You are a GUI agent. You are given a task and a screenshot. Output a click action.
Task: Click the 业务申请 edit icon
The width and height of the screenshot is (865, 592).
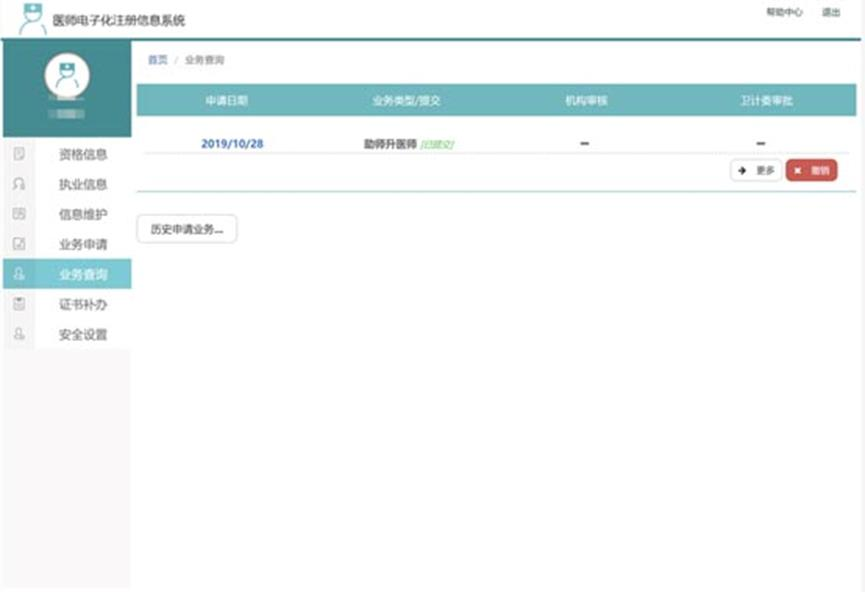tap(18, 244)
